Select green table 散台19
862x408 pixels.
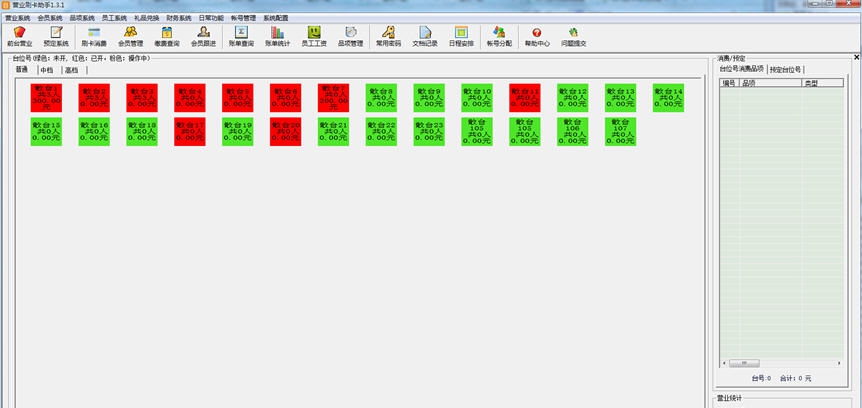click(x=237, y=131)
